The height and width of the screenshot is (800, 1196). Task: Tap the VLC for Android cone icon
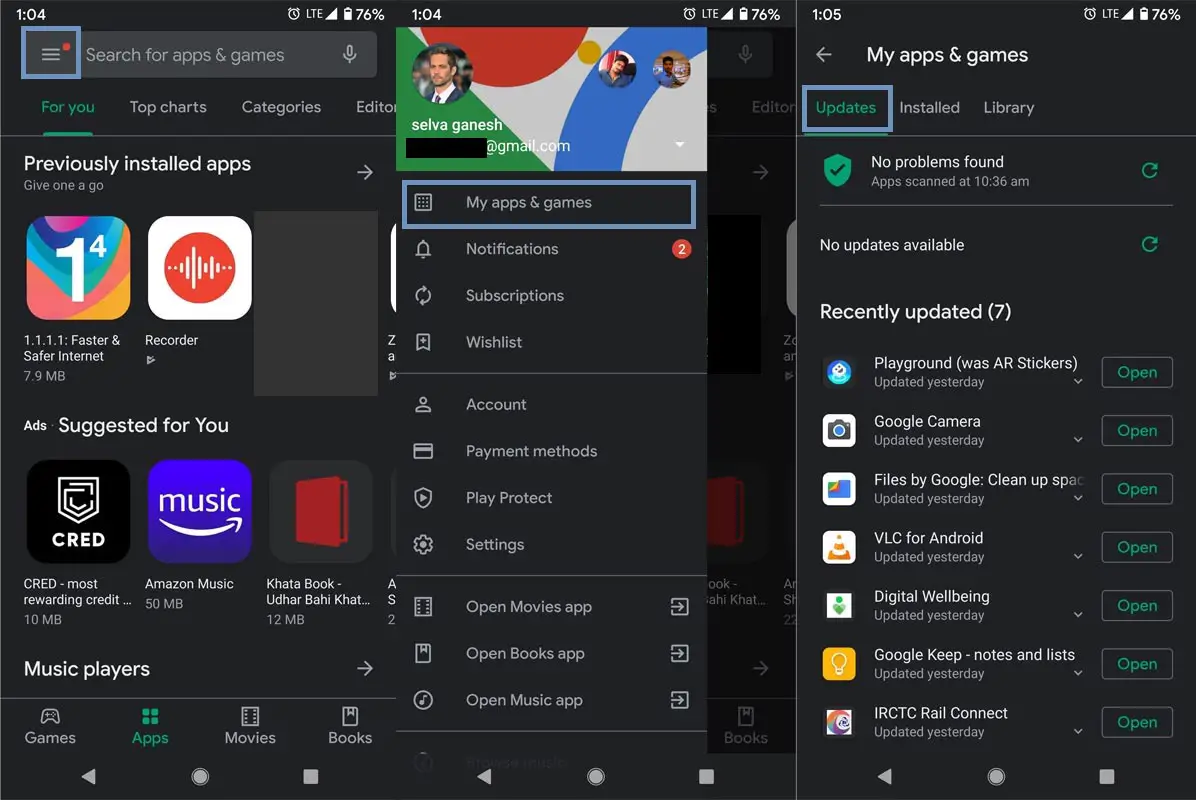point(839,548)
